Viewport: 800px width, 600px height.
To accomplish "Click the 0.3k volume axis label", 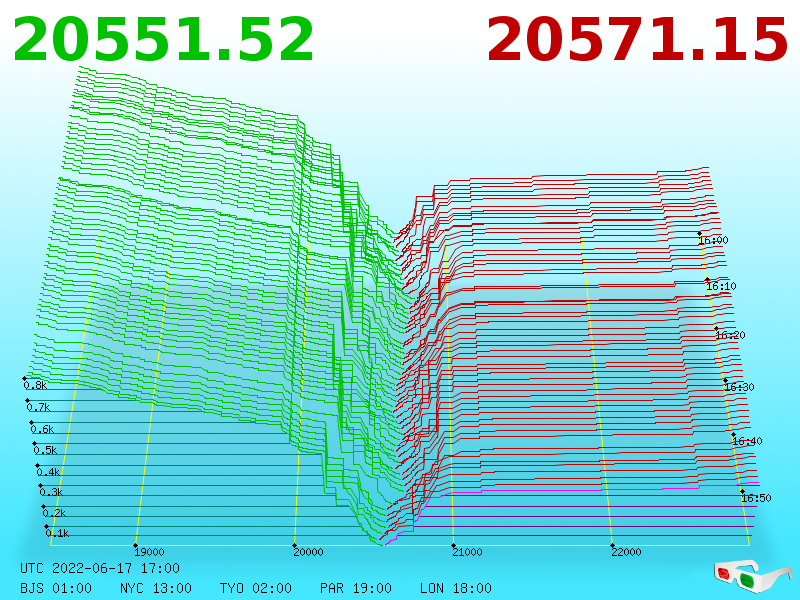I will pyautogui.click(x=52, y=492).
